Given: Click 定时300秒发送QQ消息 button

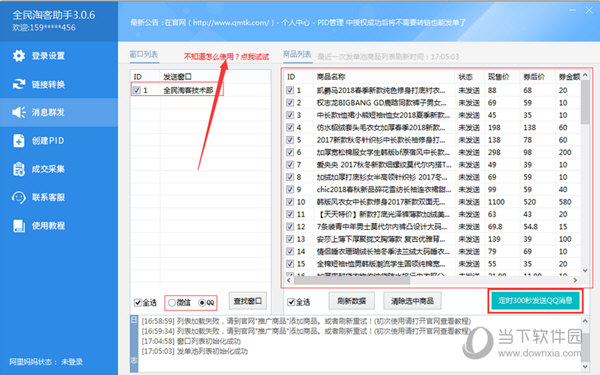Looking at the screenshot, I should tap(535, 300).
